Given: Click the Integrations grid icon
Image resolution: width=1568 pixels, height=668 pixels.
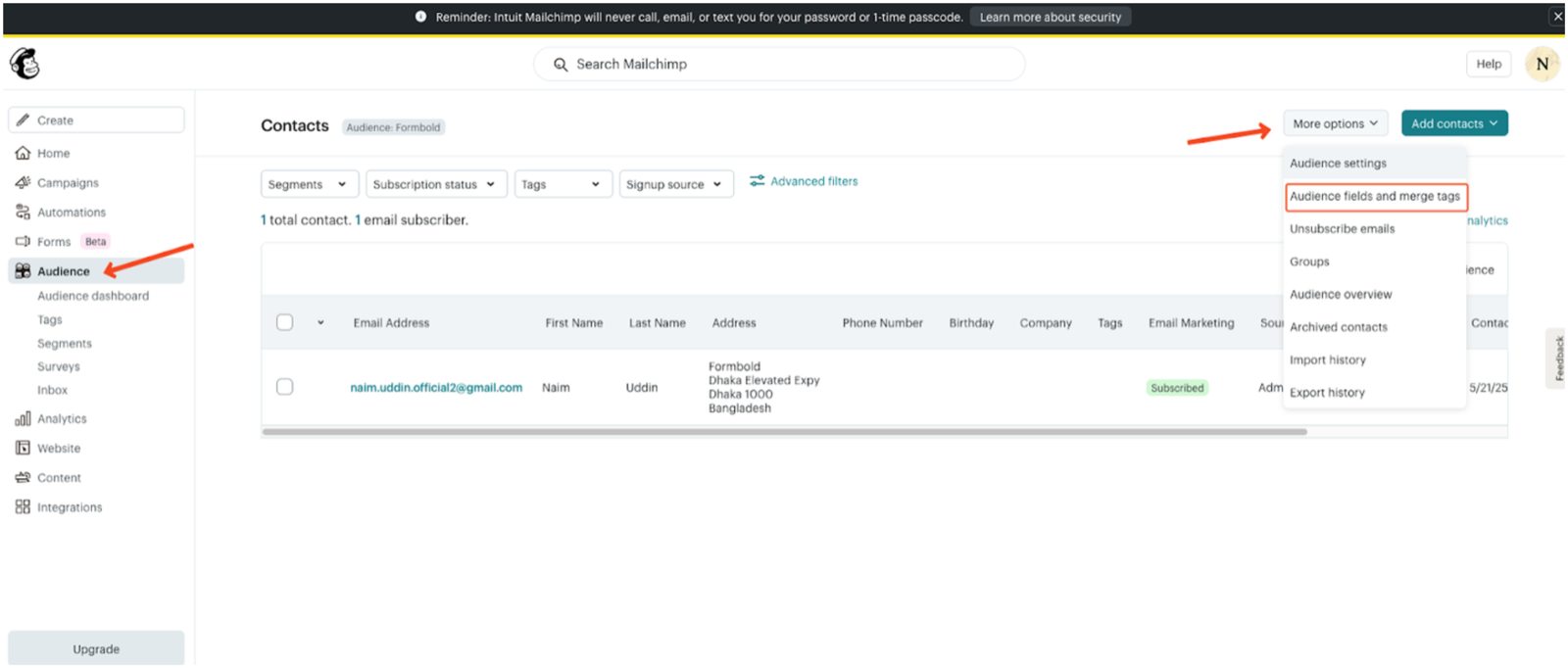Looking at the screenshot, I should tap(23, 506).
